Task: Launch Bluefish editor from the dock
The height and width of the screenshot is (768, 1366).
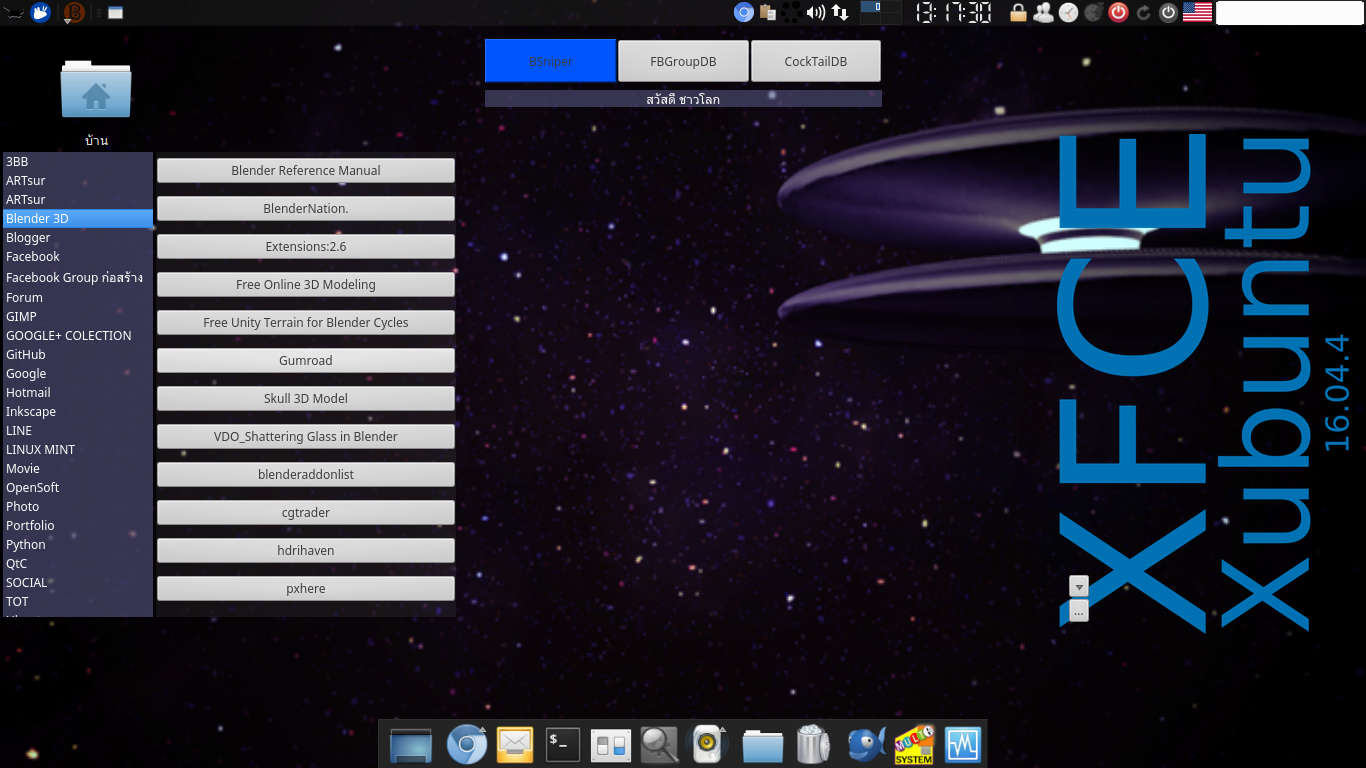Action: pos(866,744)
